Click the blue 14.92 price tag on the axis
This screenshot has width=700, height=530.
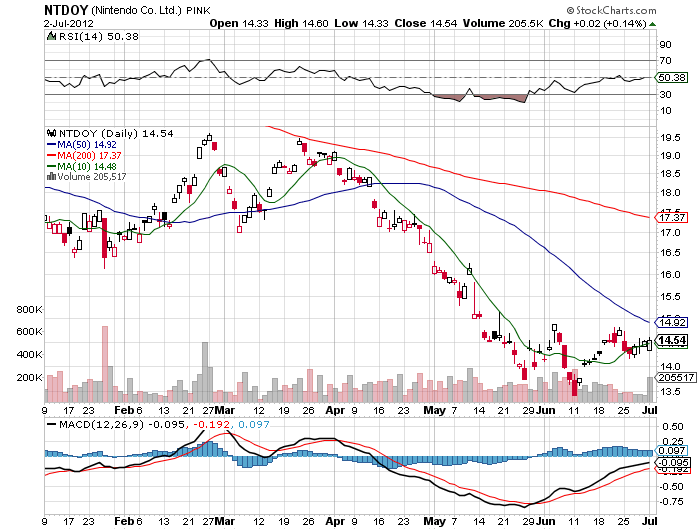click(x=671, y=322)
